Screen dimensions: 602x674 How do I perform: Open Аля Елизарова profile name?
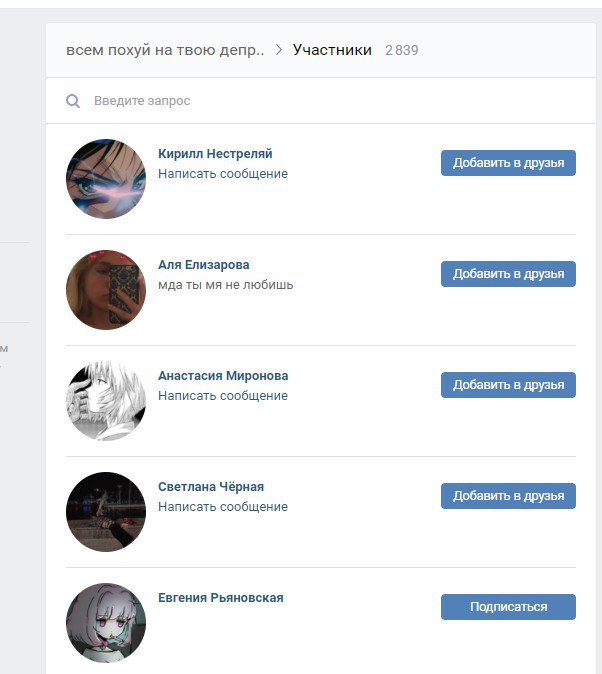coord(203,264)
